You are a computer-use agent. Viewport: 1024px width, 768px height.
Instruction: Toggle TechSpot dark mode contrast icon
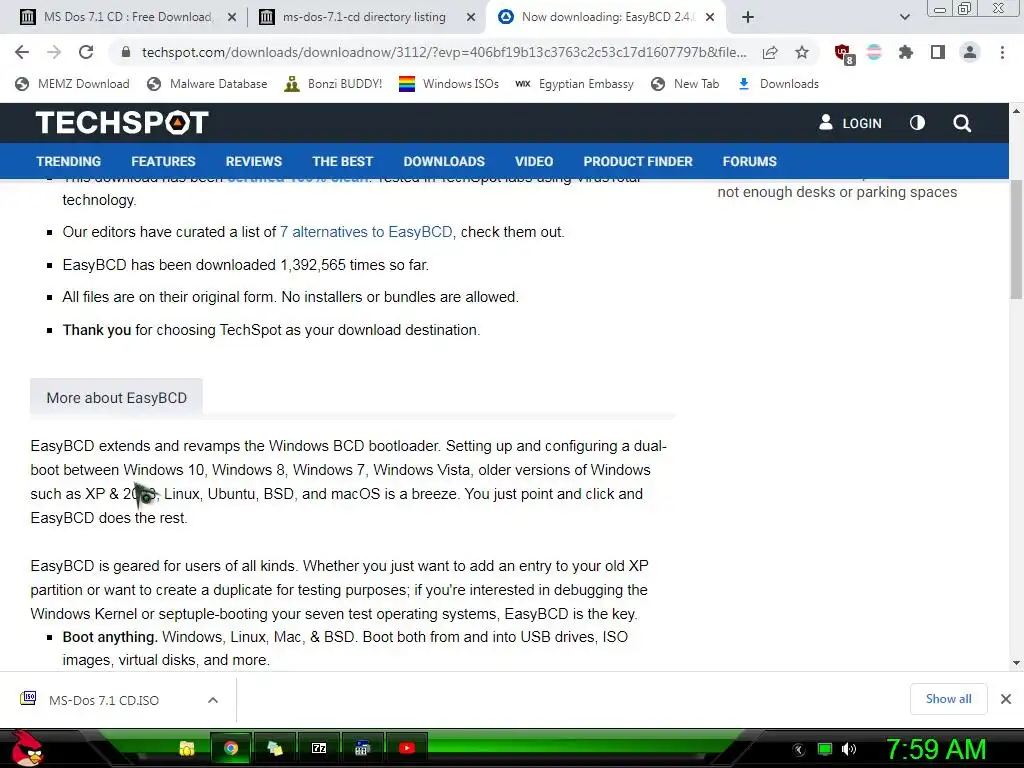[917, 123]
